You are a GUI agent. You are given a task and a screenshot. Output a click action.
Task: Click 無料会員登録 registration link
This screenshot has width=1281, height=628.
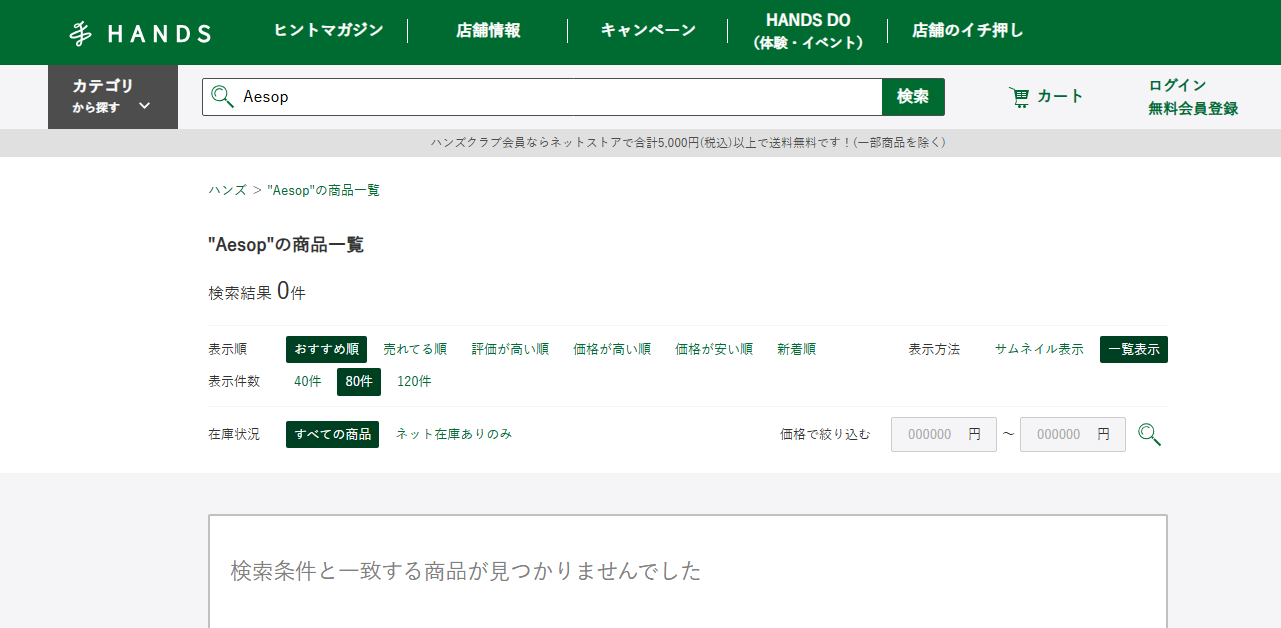point(1193,108)
